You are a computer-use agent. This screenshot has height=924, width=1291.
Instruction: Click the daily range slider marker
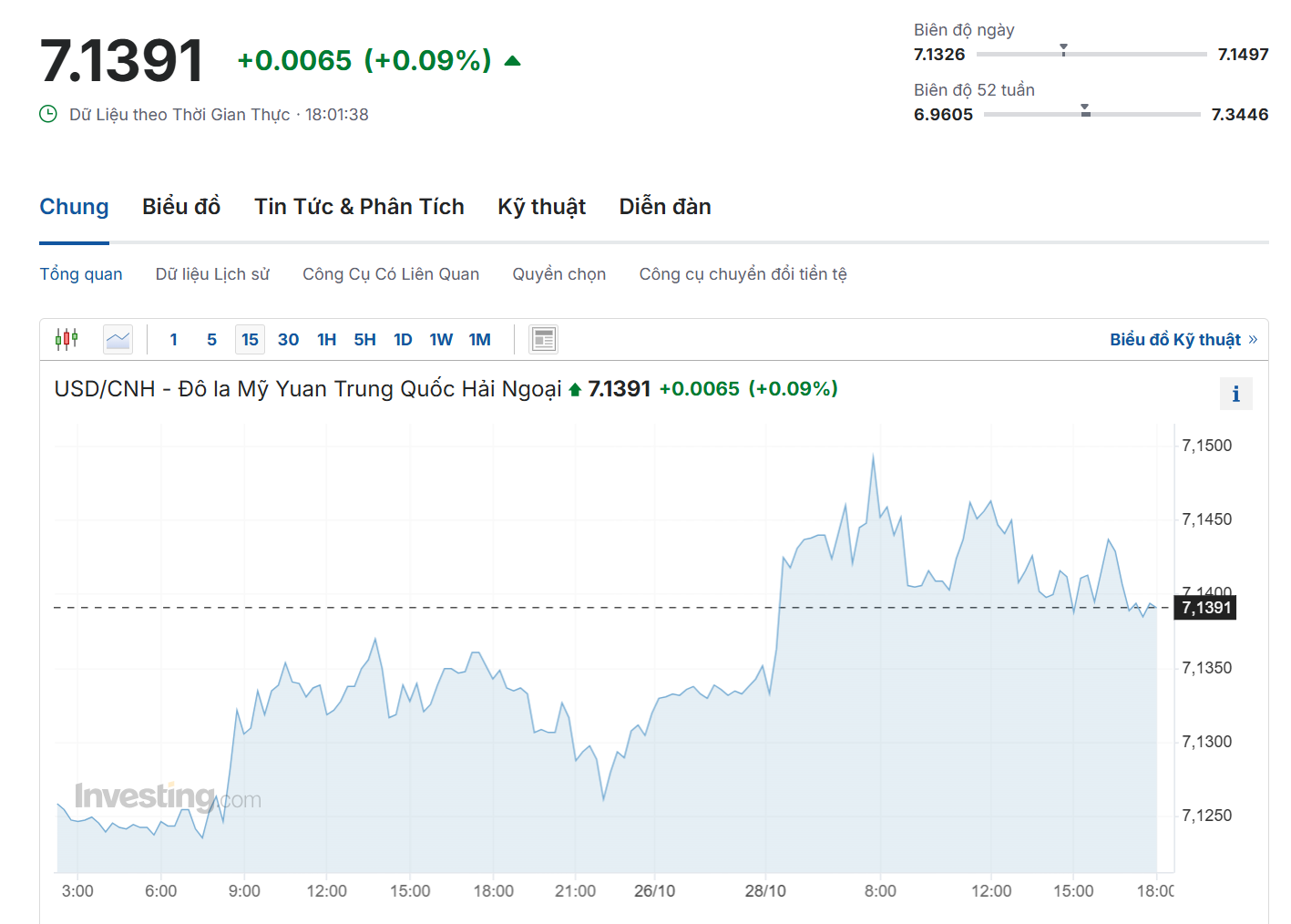(x=1063, y=50)
